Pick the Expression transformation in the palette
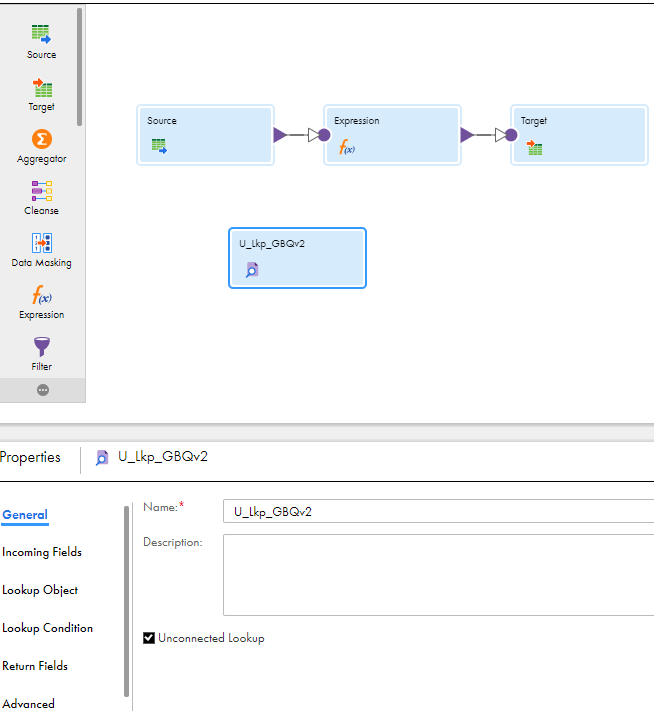The height and width of the screenshot is (711, 654). [41, 302]
